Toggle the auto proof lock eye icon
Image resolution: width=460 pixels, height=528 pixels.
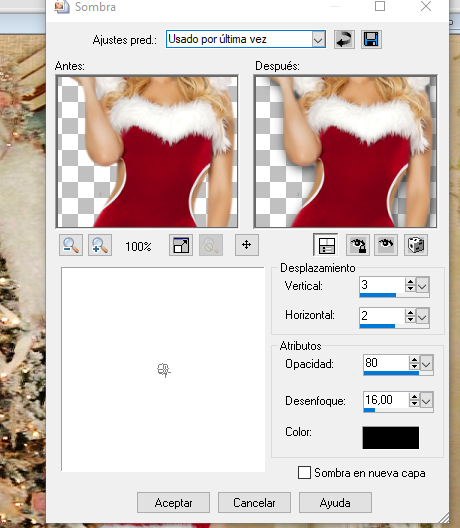(x=358, y=245)
